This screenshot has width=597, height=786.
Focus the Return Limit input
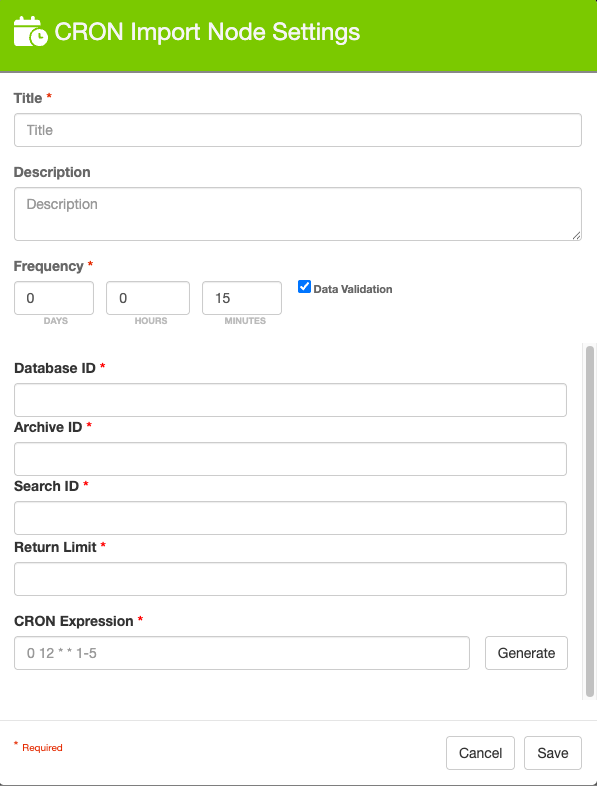pyautogui.click(x=290, y=579)
